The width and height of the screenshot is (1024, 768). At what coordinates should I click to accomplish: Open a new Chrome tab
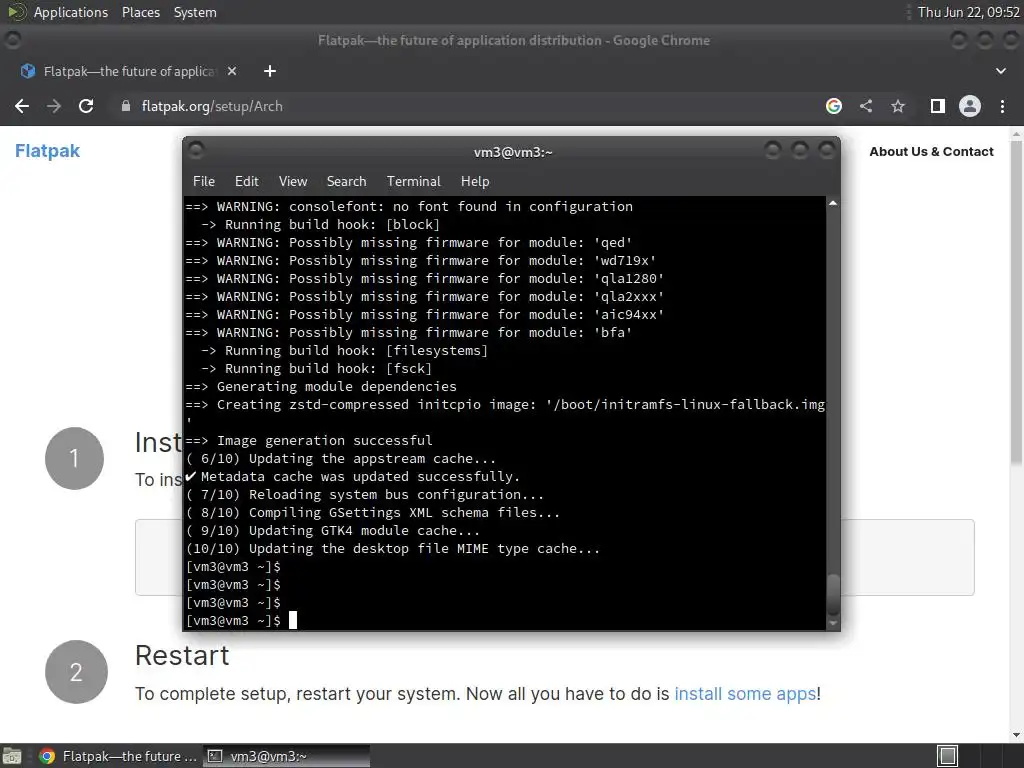tap(270, 71)
